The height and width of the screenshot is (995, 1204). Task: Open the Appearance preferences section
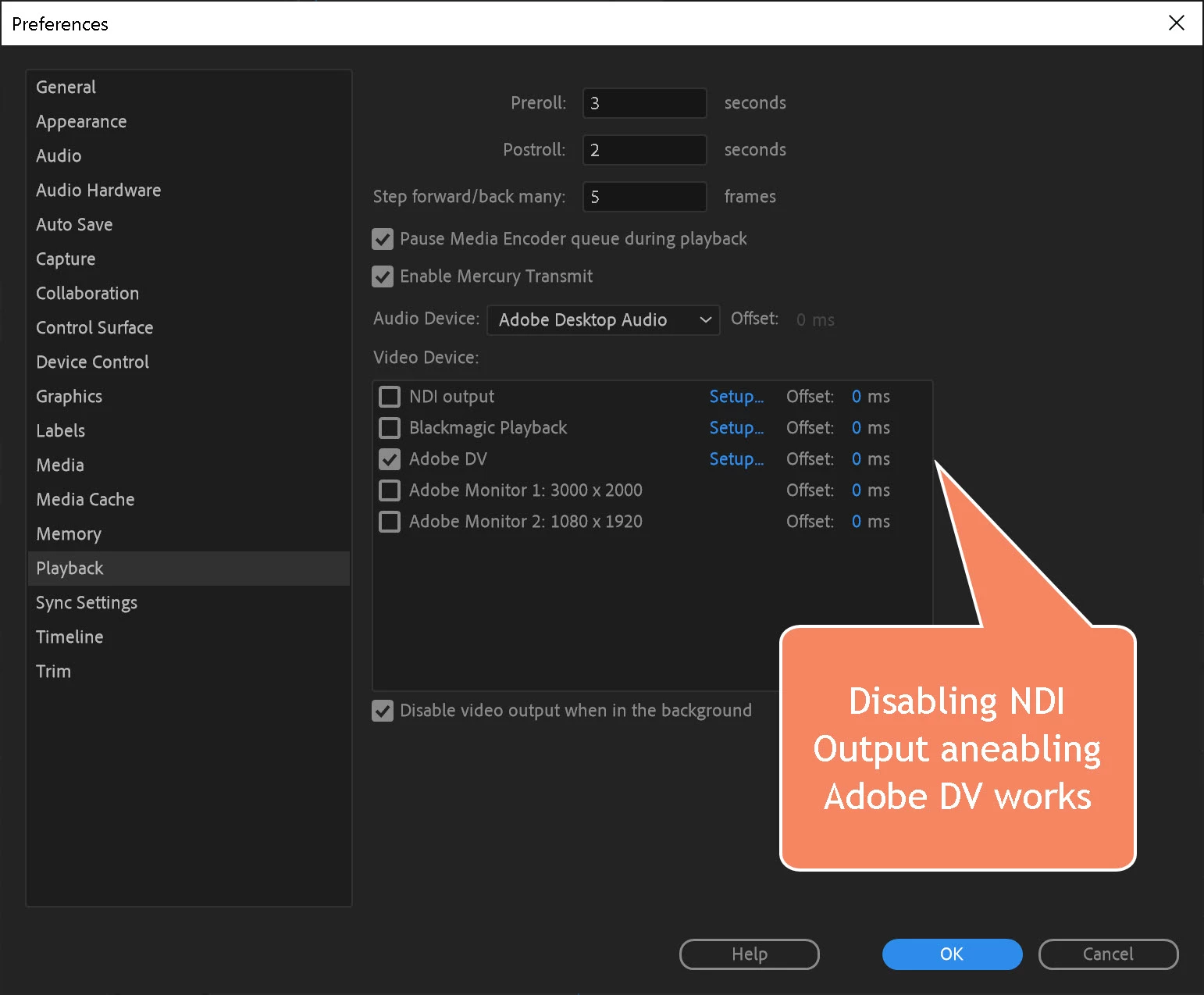coord(188,122)
